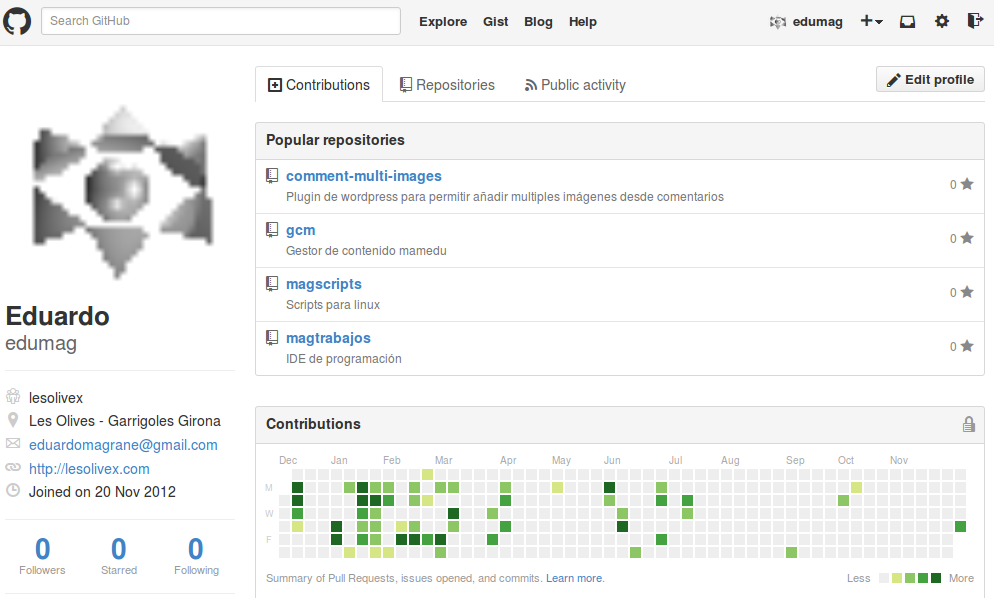Click the eduardomagrane@gmail.com email link
Screen dimensions: 994x598
[123, 445]
